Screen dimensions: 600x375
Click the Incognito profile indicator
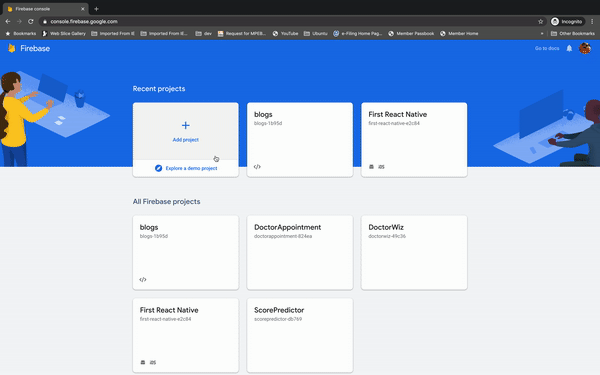[567, 21]
